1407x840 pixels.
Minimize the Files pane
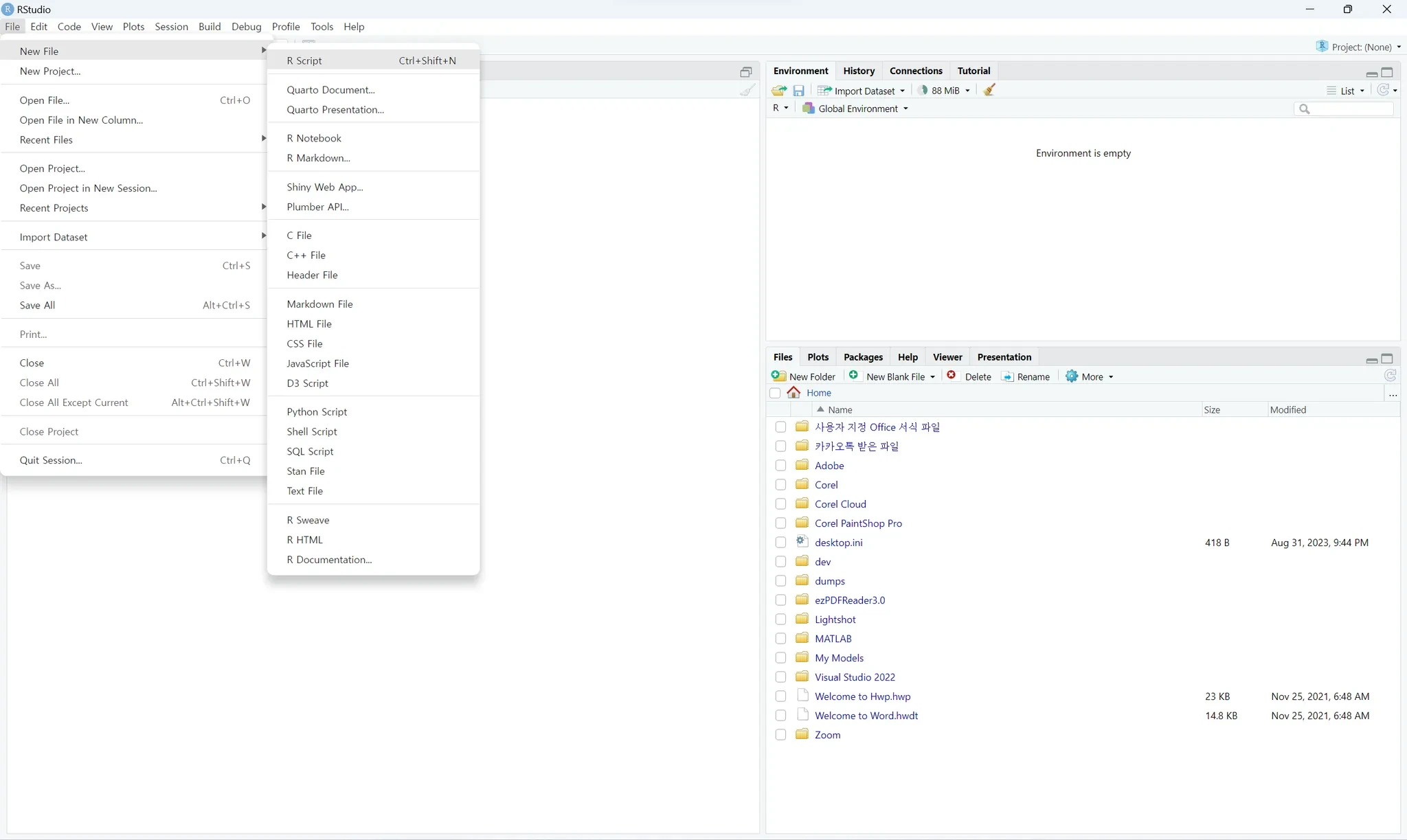click(x=1371, y=359)
